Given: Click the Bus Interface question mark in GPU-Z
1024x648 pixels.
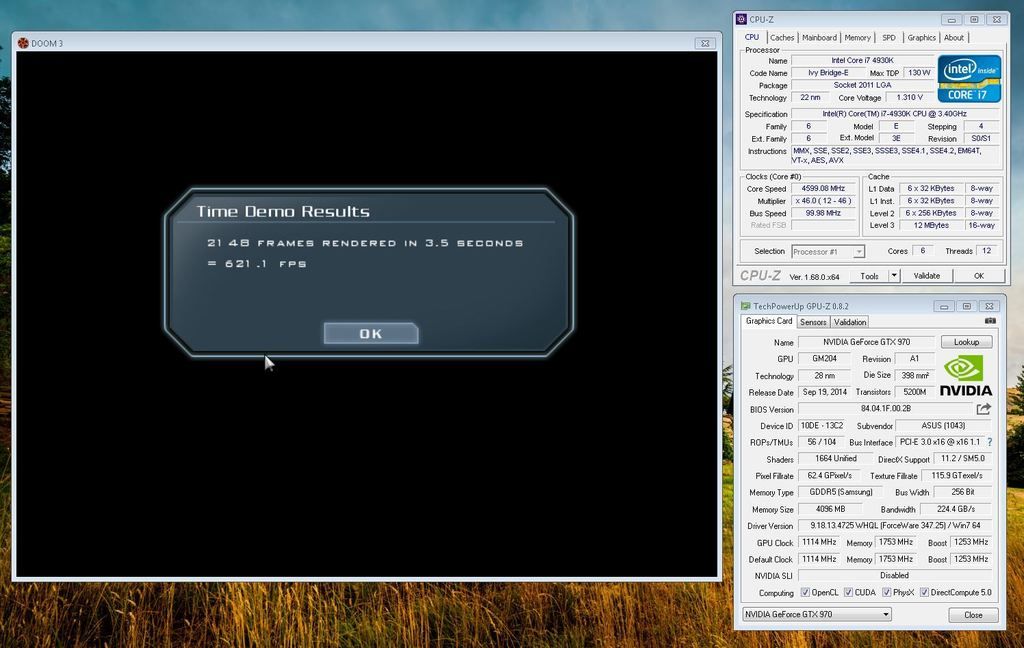Looking at the screenshot, I should click(x=990, y=442).
